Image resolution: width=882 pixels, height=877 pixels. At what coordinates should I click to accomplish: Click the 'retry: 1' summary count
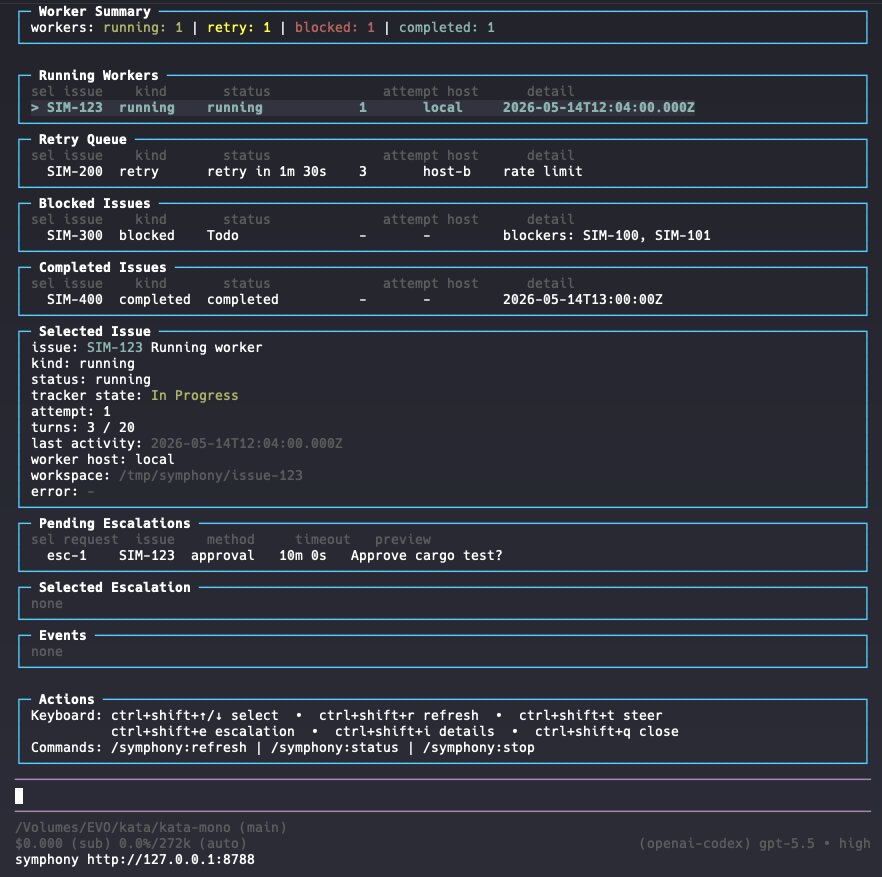[238, 28]
